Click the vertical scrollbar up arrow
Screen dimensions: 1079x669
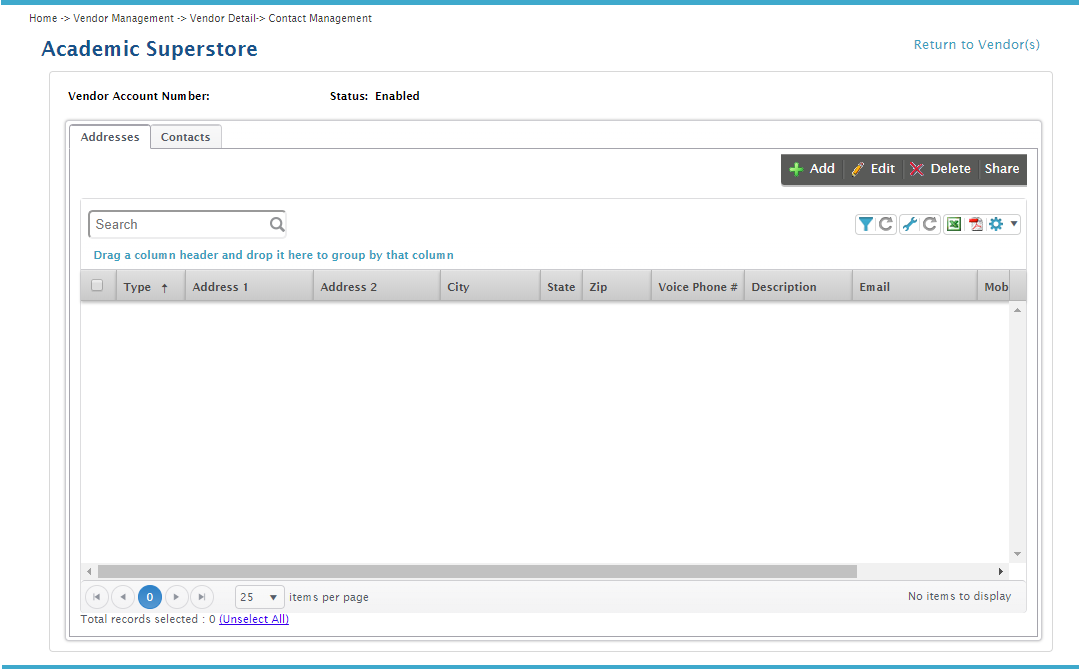1017,310
